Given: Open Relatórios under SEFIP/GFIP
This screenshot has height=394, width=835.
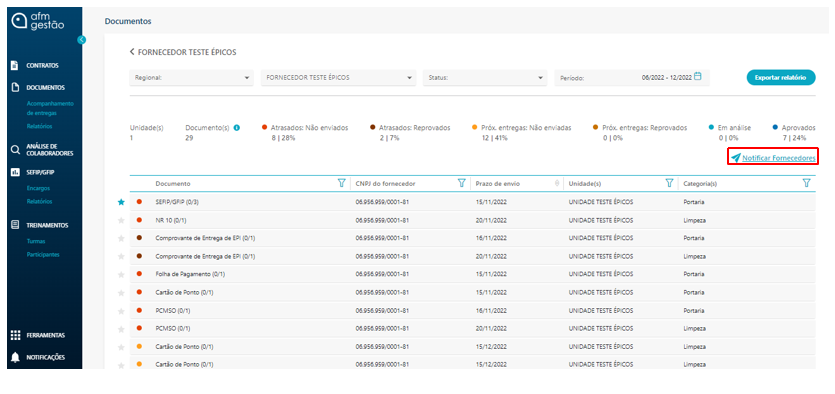Looking at the screenshot, I should pyautogui.click(x=39, y=202).
